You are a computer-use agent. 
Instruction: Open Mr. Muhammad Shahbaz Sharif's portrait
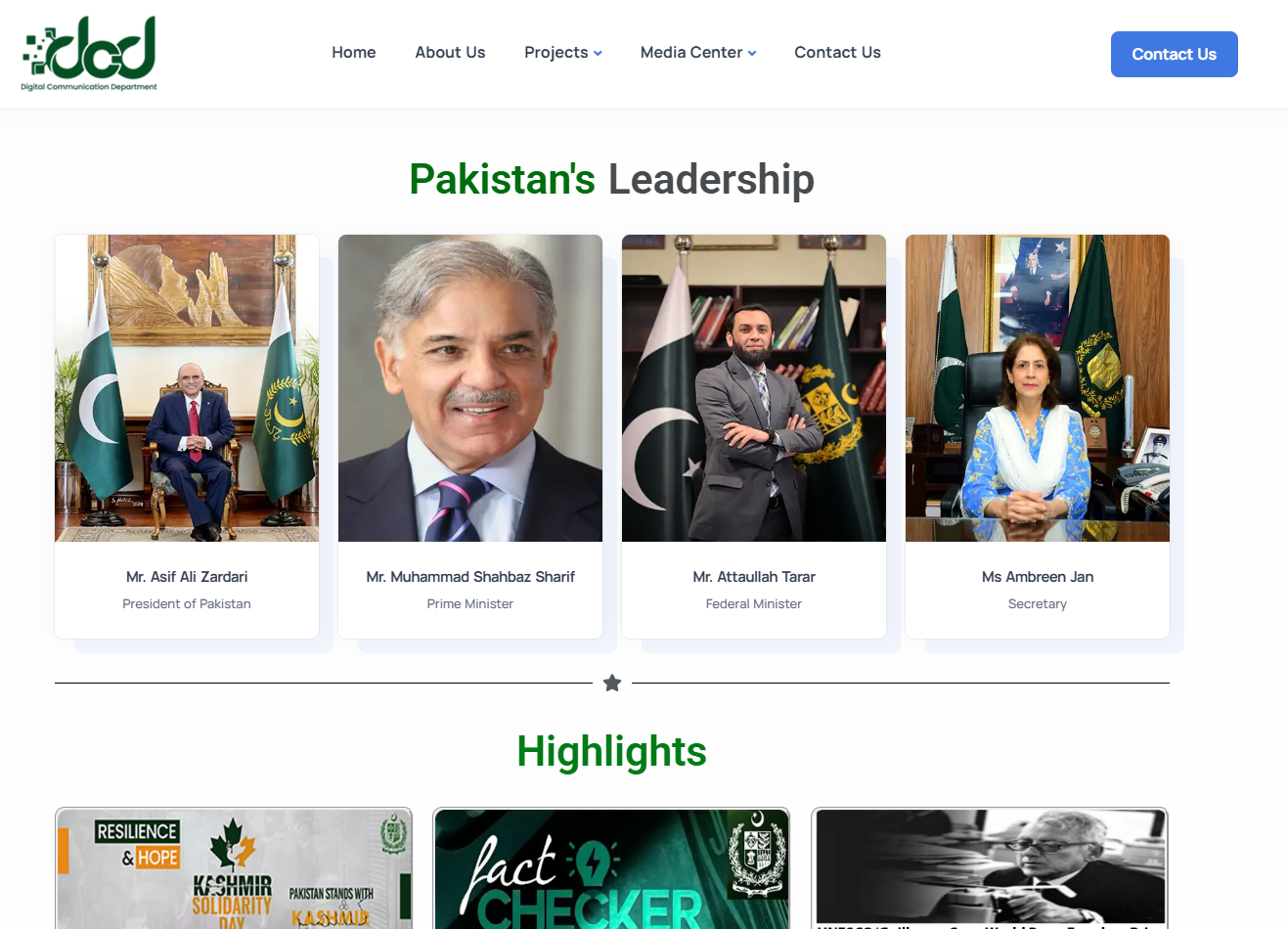tap(470, 388)
